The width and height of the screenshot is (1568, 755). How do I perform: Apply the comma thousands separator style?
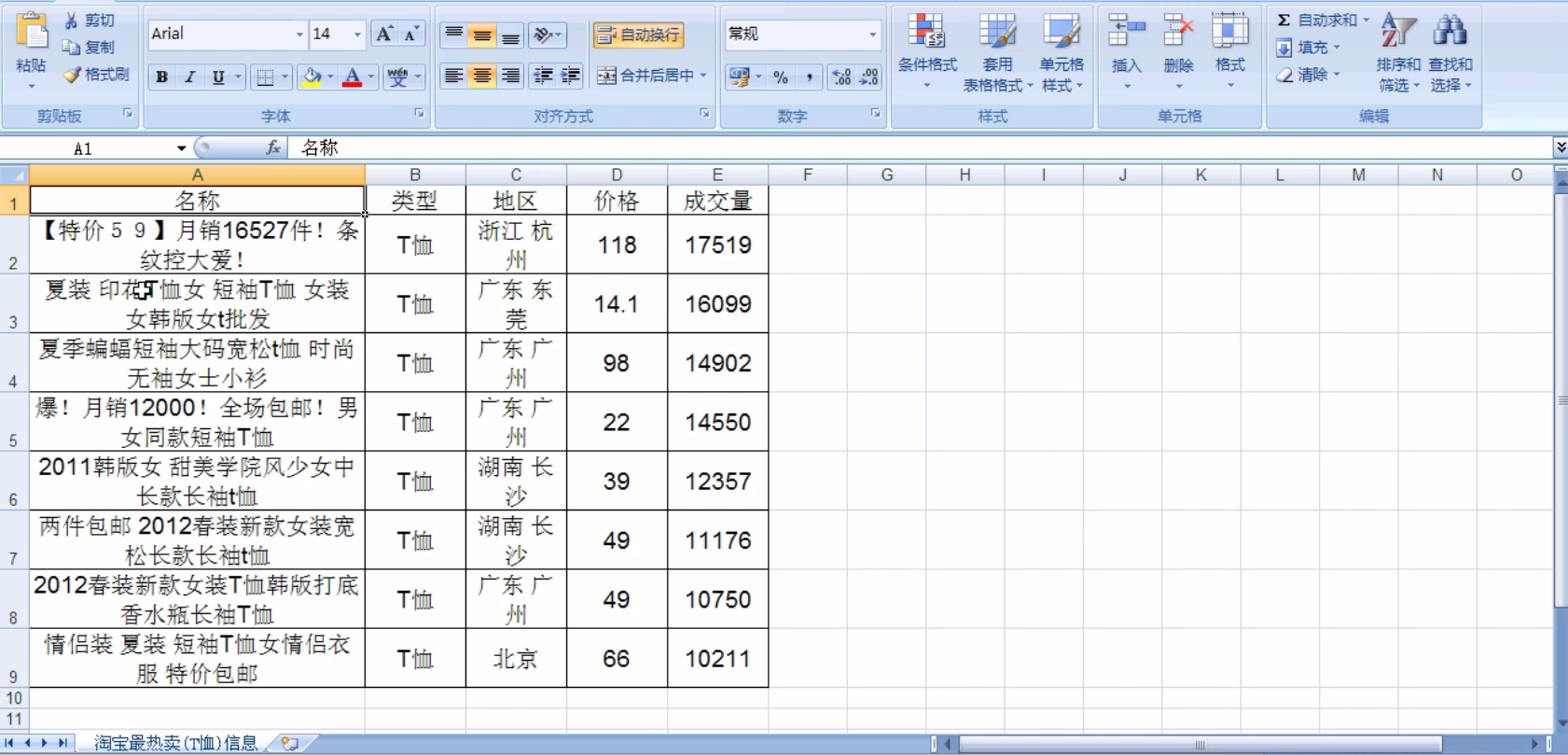(809, 77)
